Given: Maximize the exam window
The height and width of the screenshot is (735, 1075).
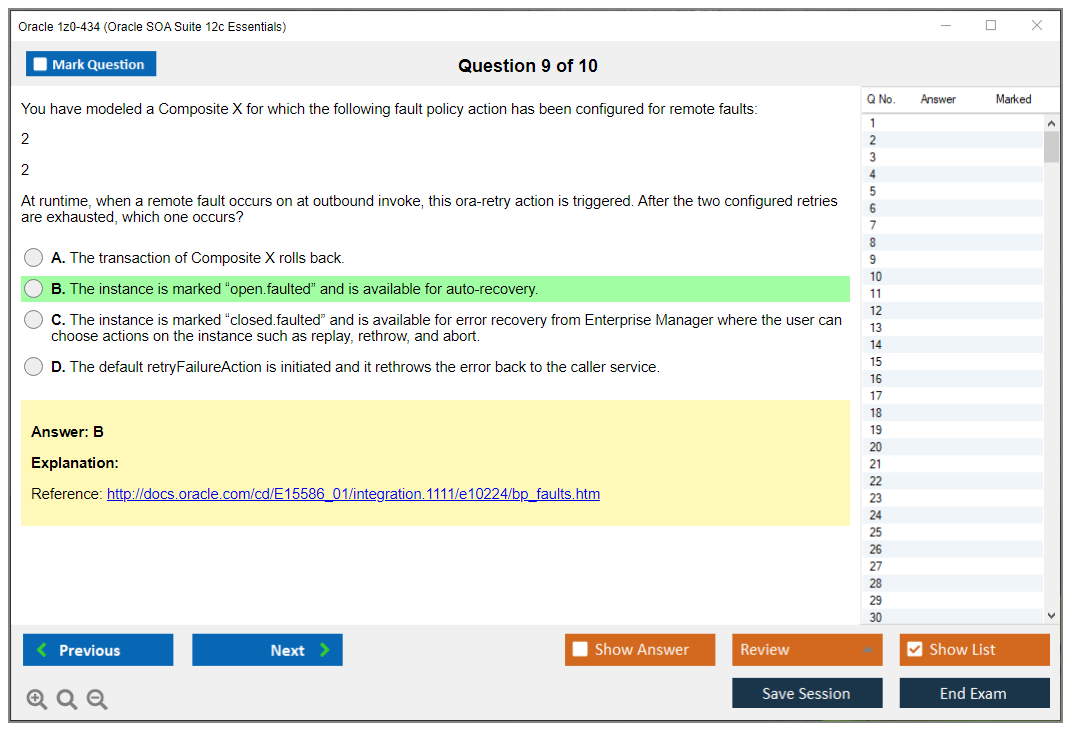Looking at the screenshot, I should pos(991,26).
